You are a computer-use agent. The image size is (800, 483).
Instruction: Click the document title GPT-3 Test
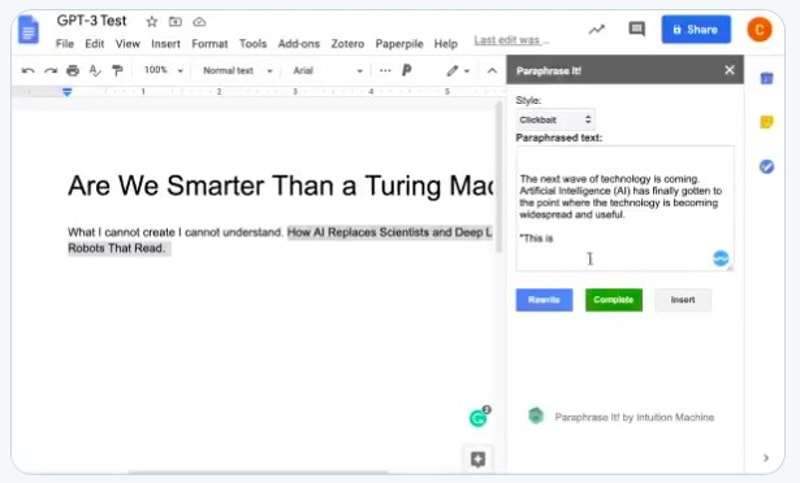(x=91, y=21)
